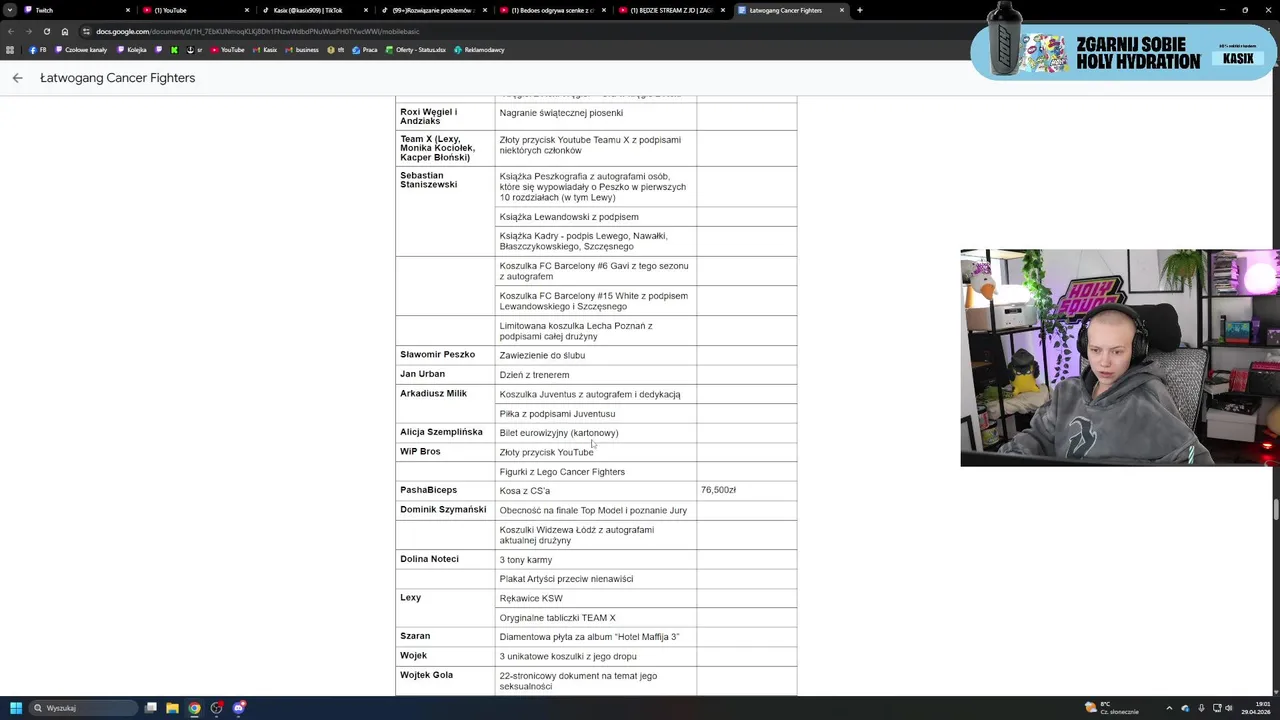Select the Figurki z Lego Cancer Fighters cell
This screenshot has height=720, width=1280.
596,472
